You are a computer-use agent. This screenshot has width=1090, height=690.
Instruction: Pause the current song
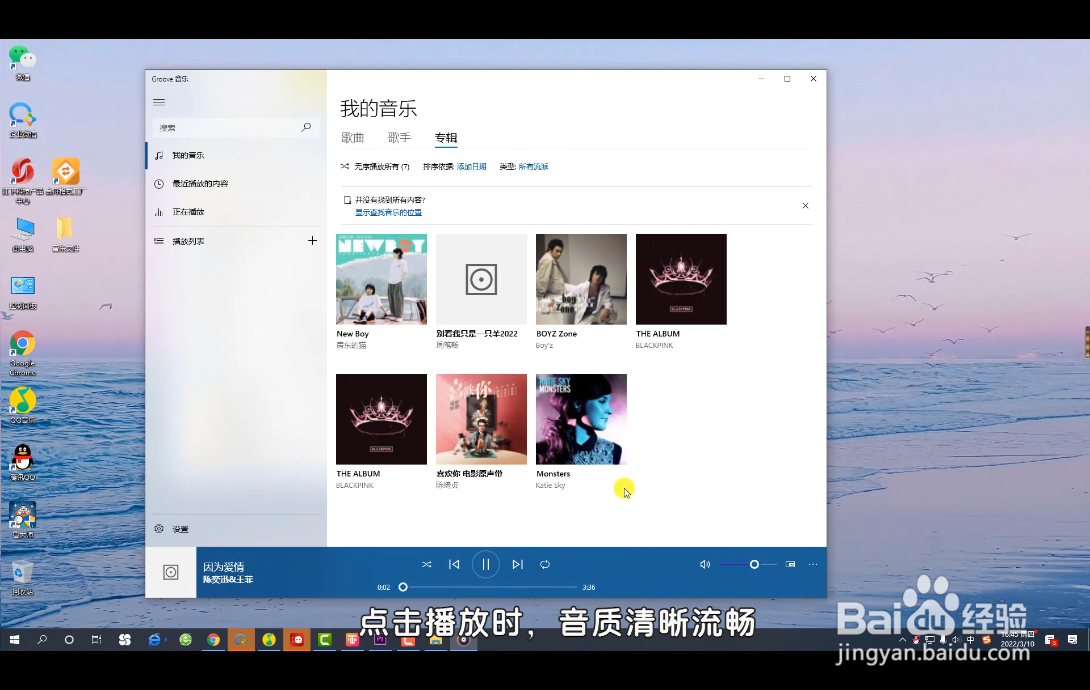(x=486, y=564)
